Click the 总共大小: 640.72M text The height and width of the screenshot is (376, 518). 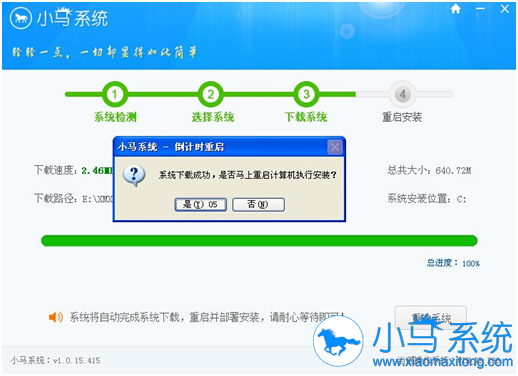429,170
